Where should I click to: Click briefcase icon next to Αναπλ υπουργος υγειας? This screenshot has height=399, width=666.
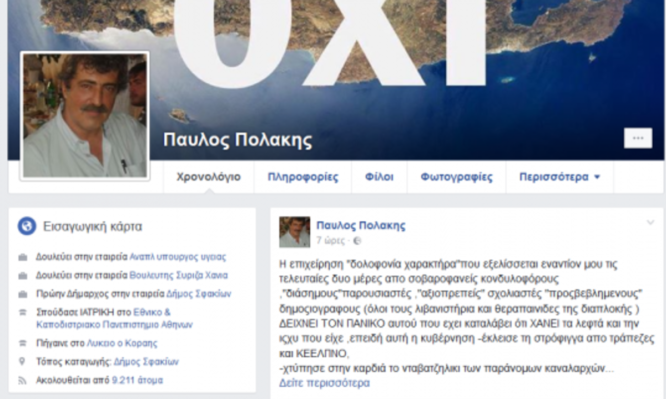tap(23, 258)
